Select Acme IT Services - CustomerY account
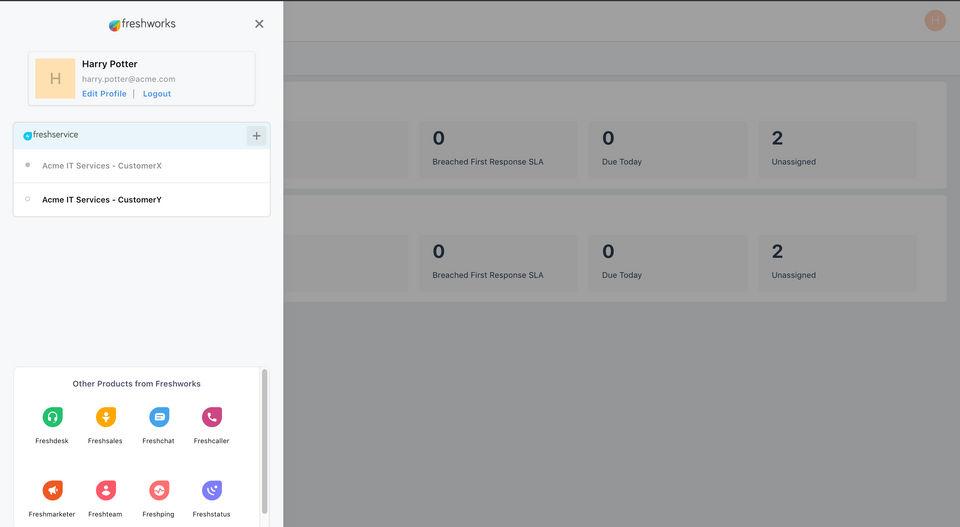This screenshot has width=960, height=527. tap(141, 200)
